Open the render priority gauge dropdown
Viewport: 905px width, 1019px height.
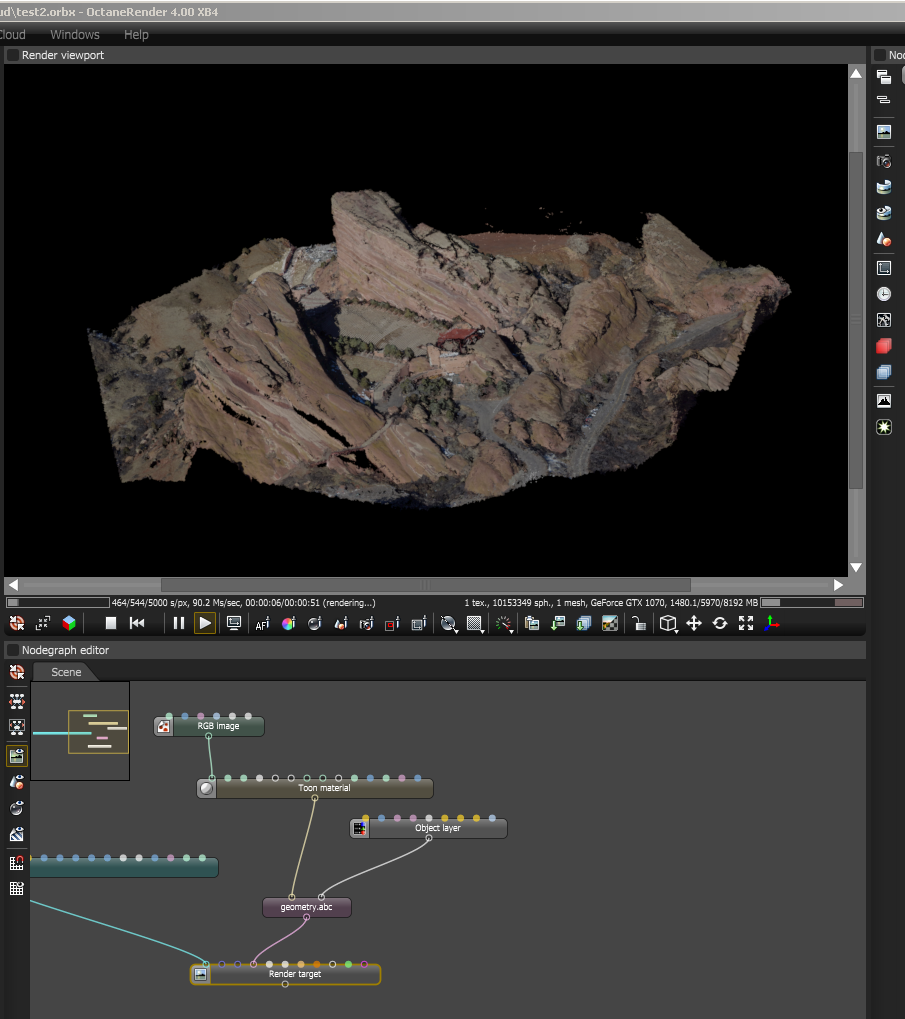point(504,625)
